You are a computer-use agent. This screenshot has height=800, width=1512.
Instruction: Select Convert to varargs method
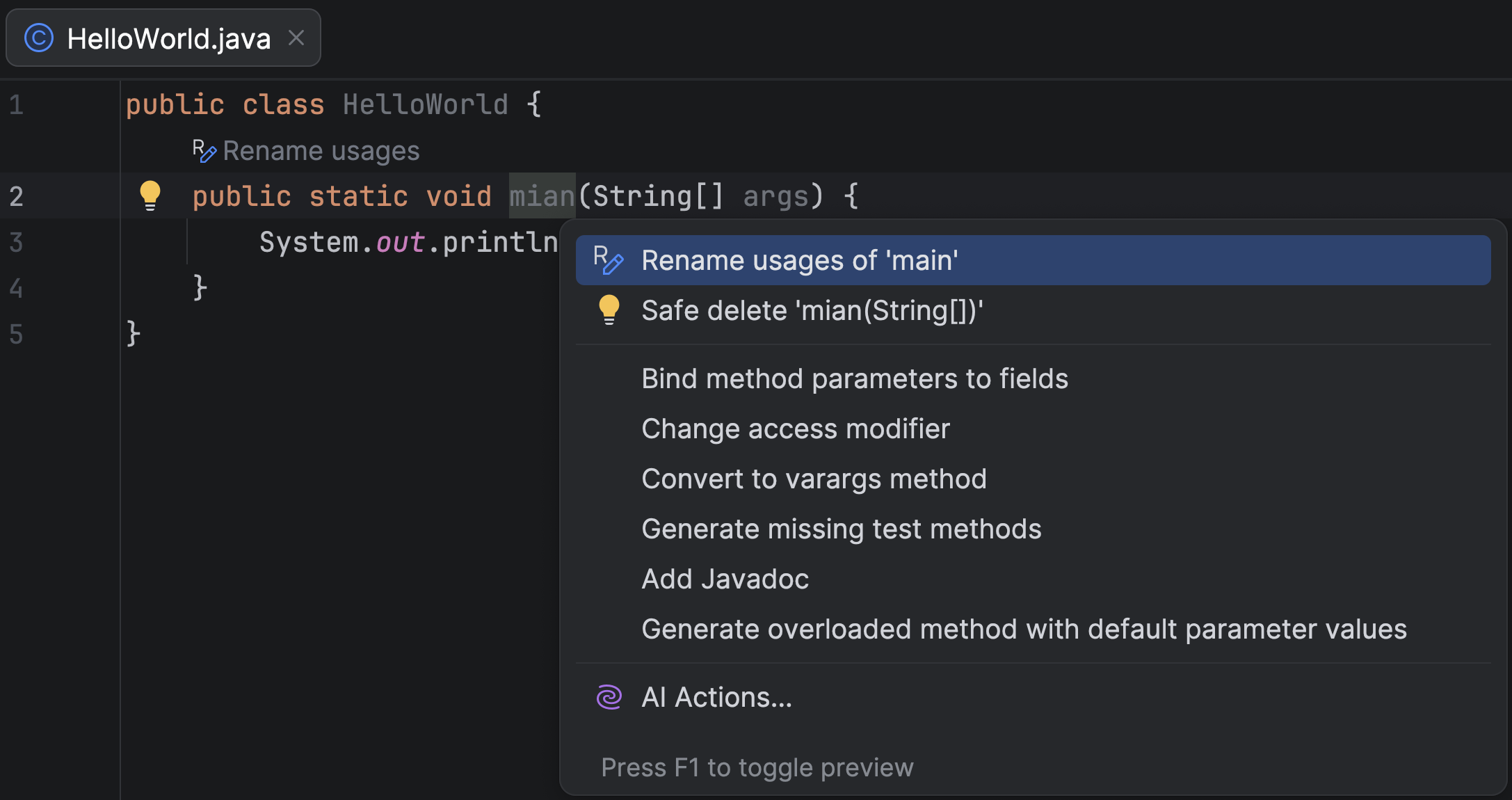click(x=814, y=479)
